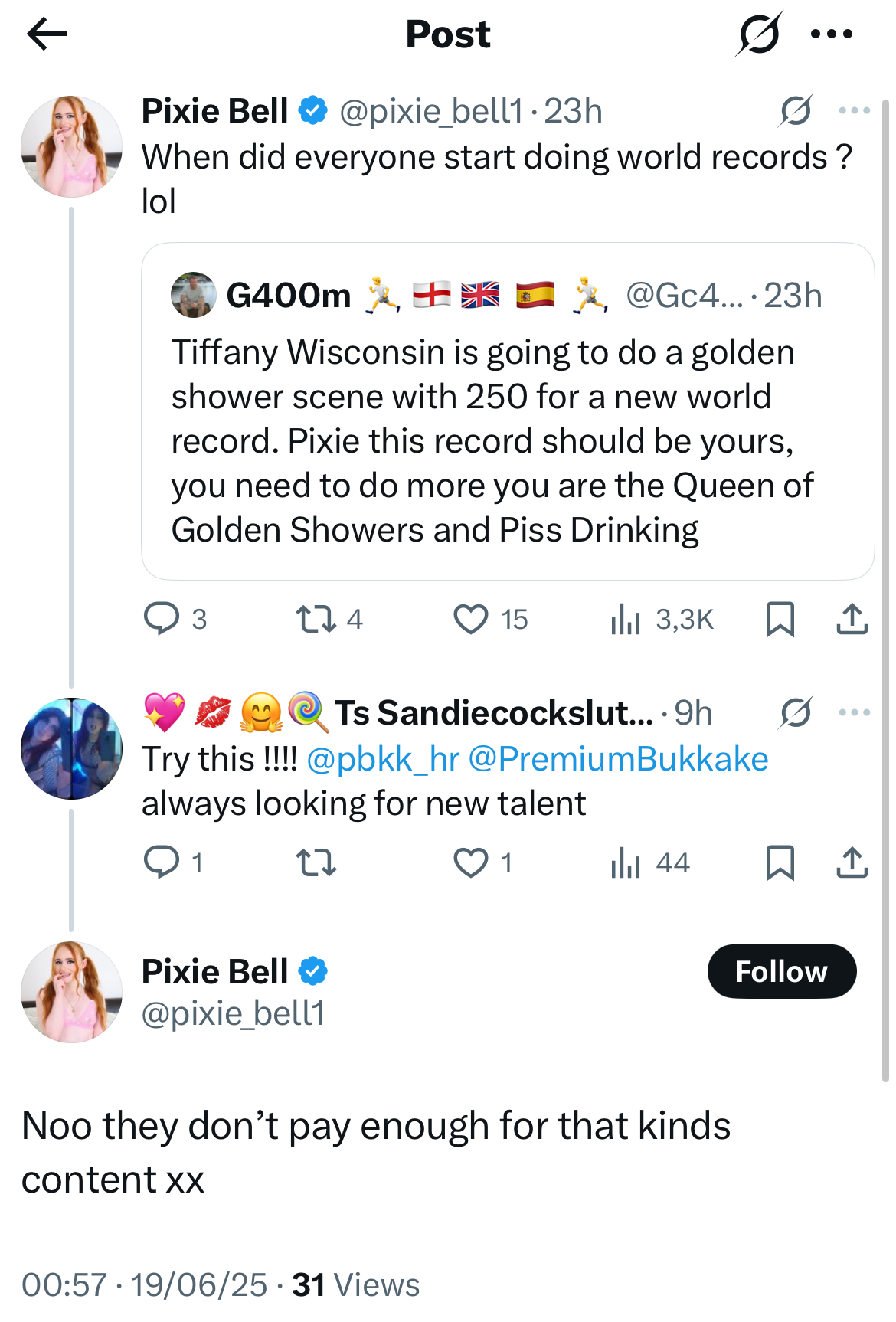Repost the Ts Sandiecockslut reply

pos(316,862)
